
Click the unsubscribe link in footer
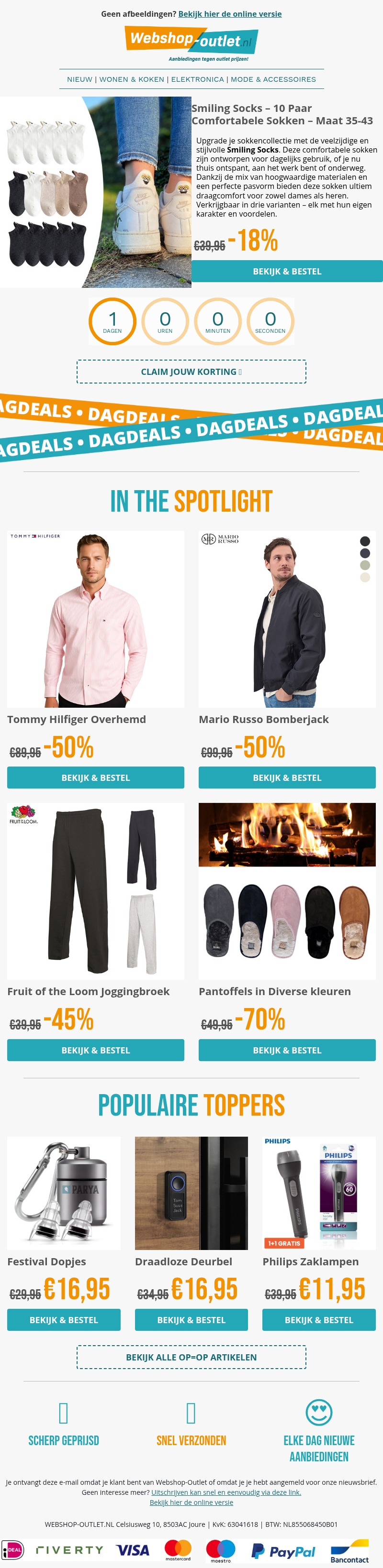coord(226,1492)
